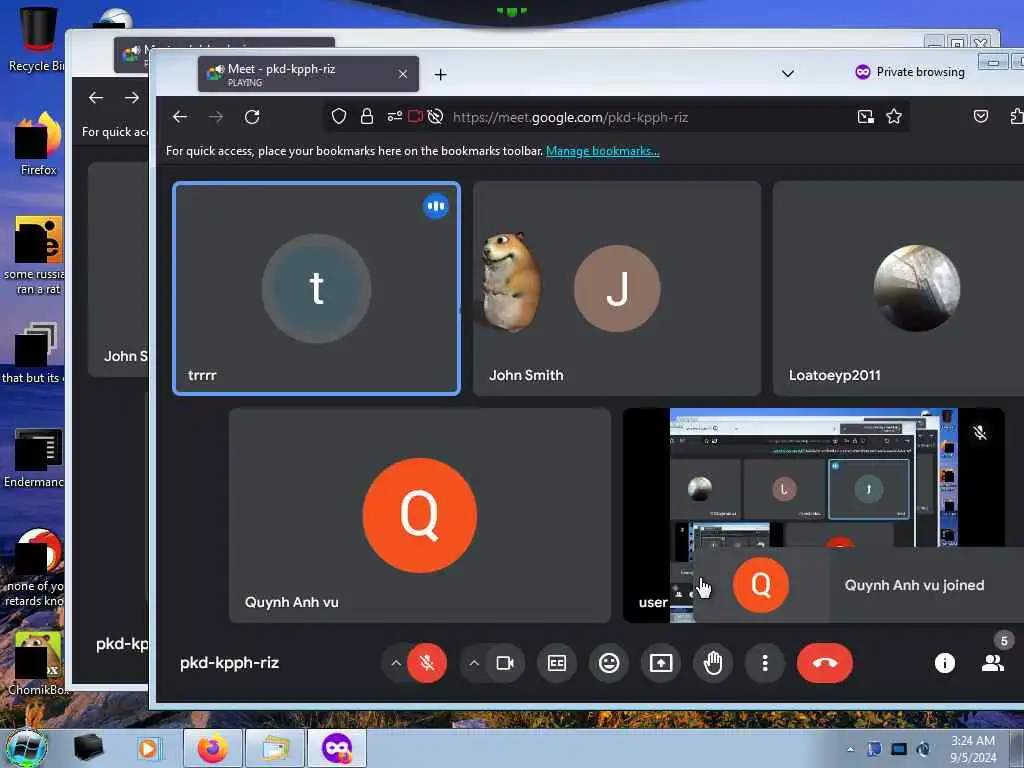Select the large Quynh Anh vu tile
The width and height of the screenshot is (1024, 768).
point(420,515)
